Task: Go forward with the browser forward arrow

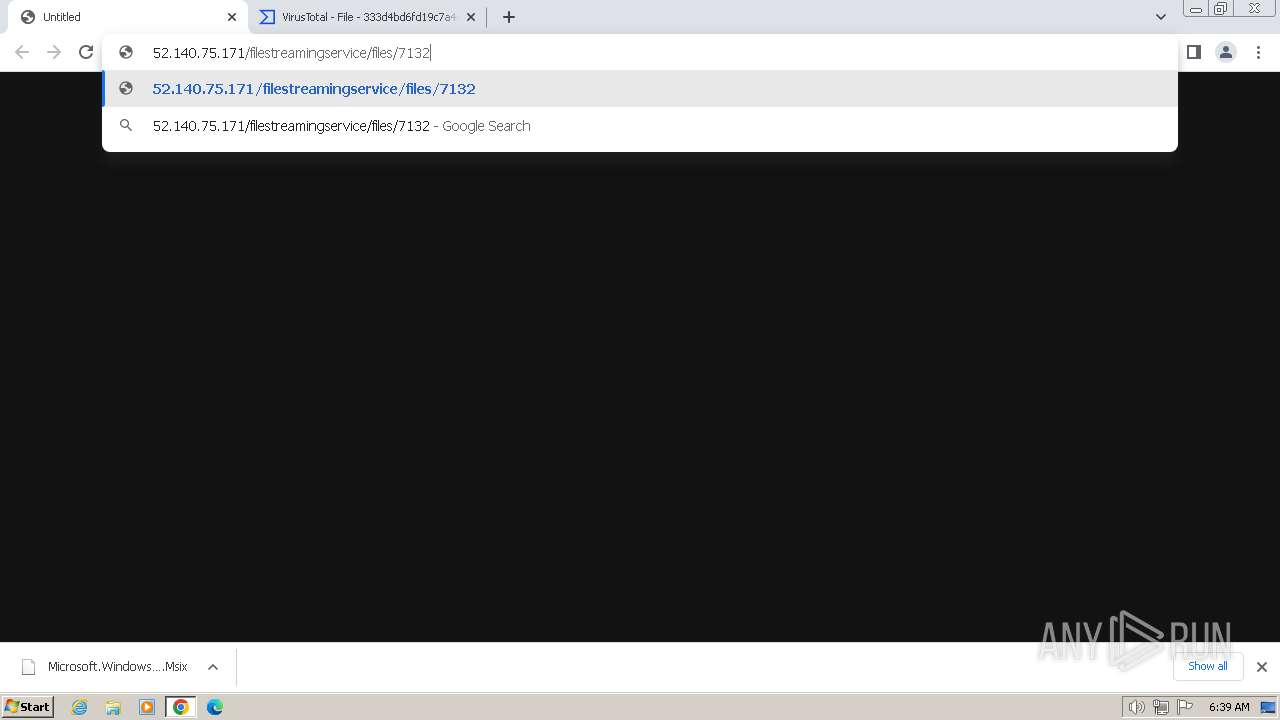Action: pos(54,52)
